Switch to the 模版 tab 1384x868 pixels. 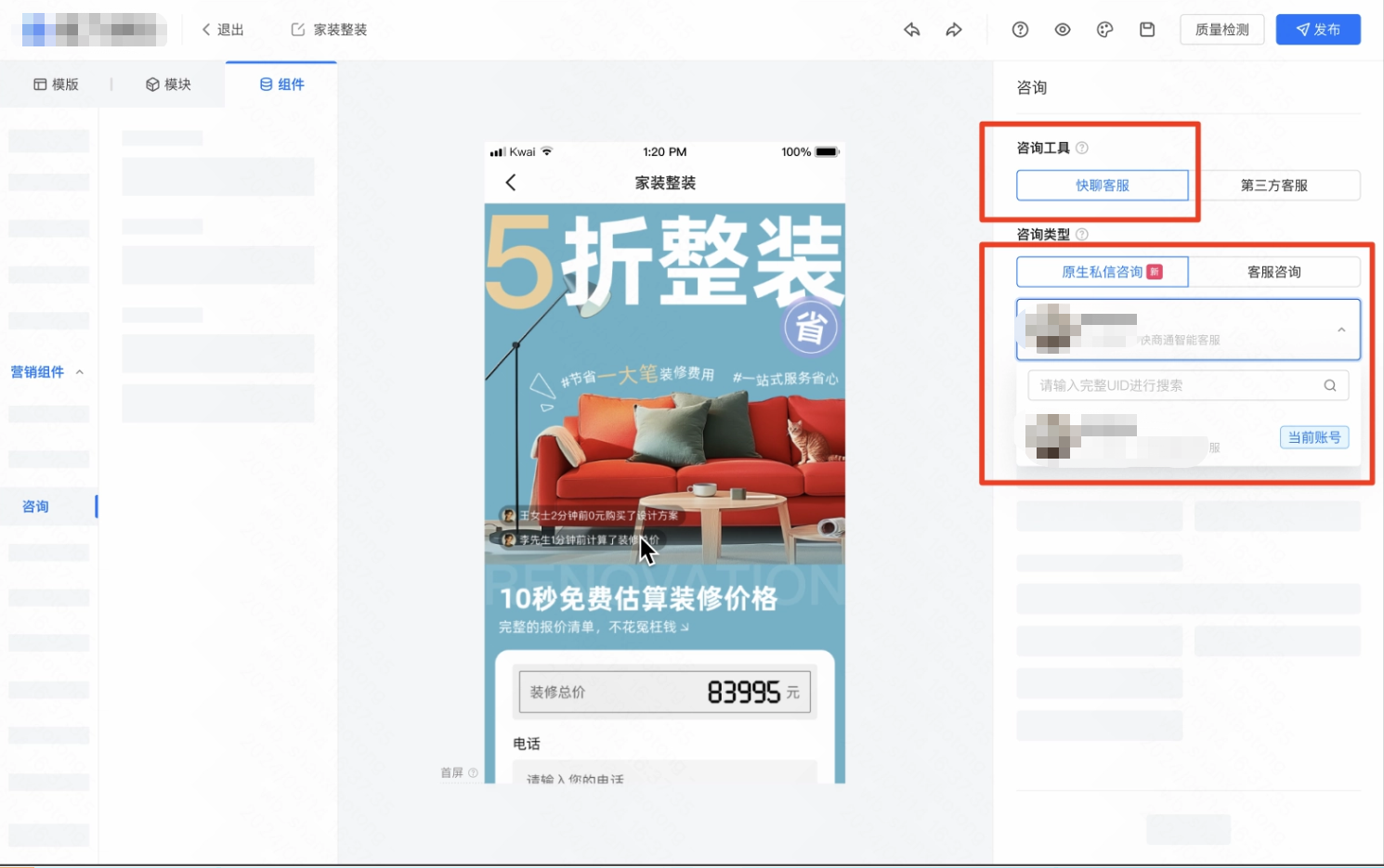(56, 84)
